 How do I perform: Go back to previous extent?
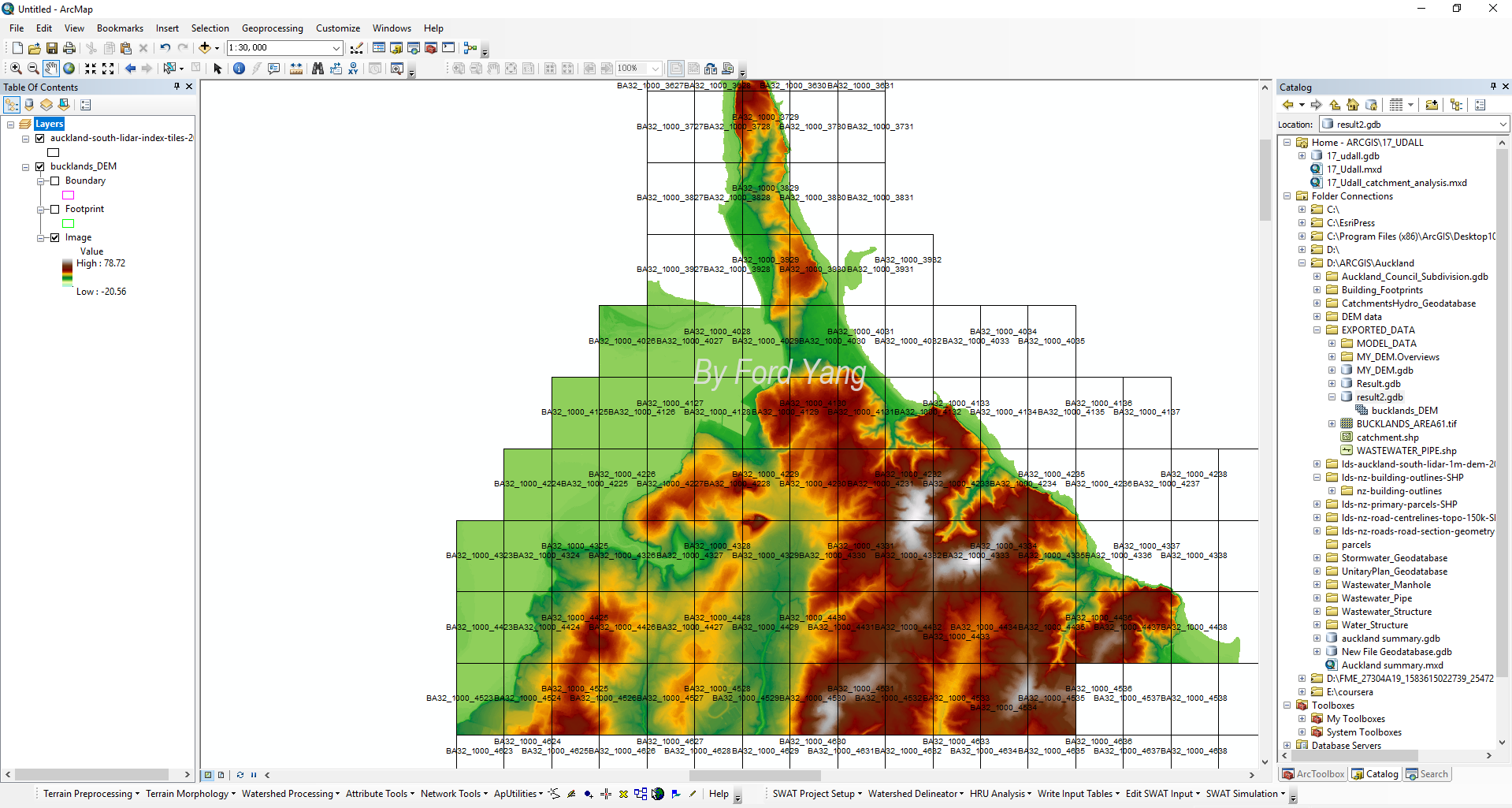click(x=131, y=69)
